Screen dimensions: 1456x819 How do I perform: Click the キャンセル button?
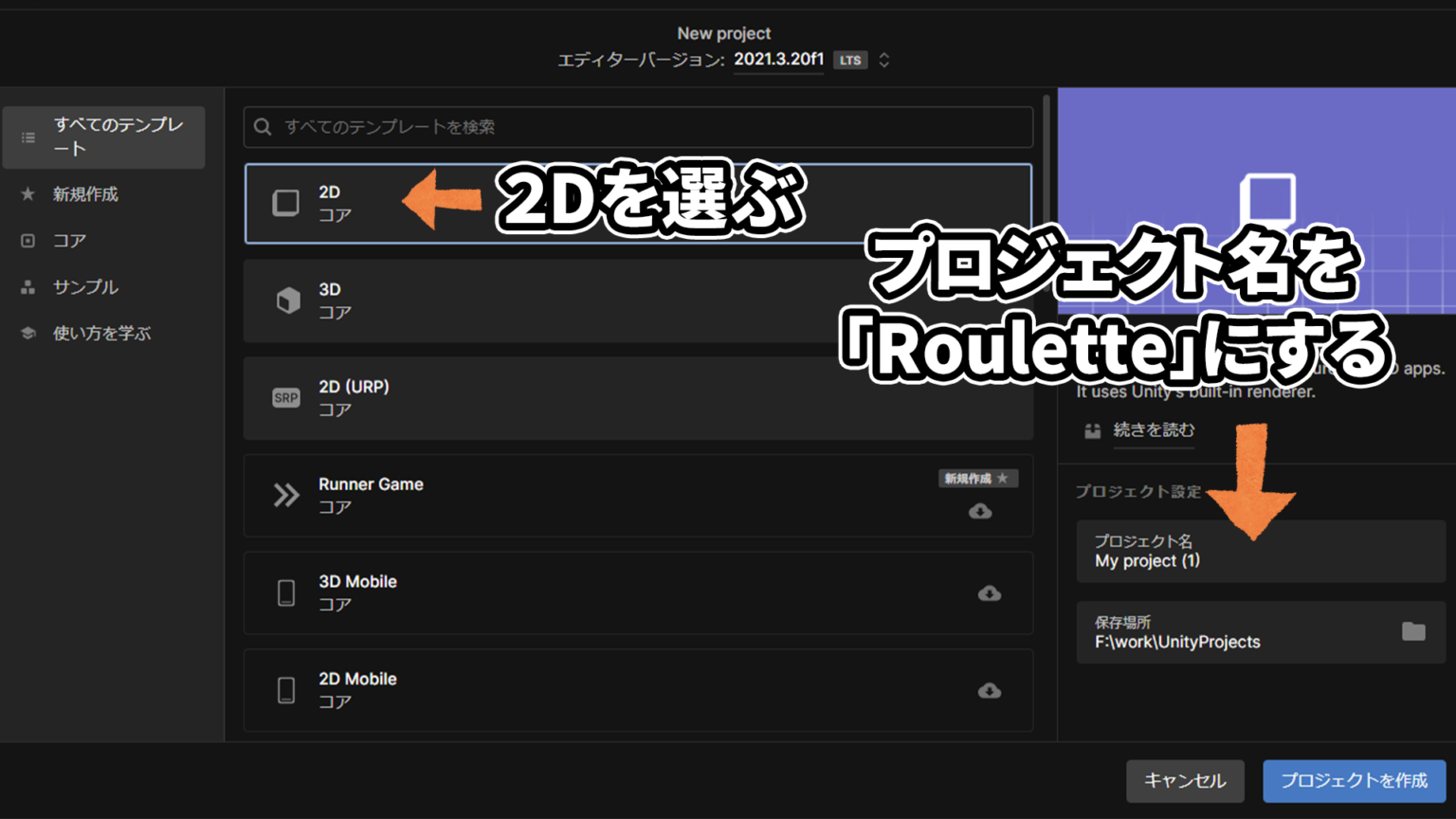pos(1185,781)
